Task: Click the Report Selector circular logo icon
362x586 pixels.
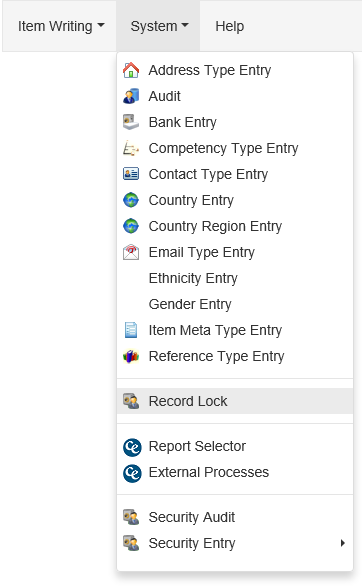Action: coord(132,447)
